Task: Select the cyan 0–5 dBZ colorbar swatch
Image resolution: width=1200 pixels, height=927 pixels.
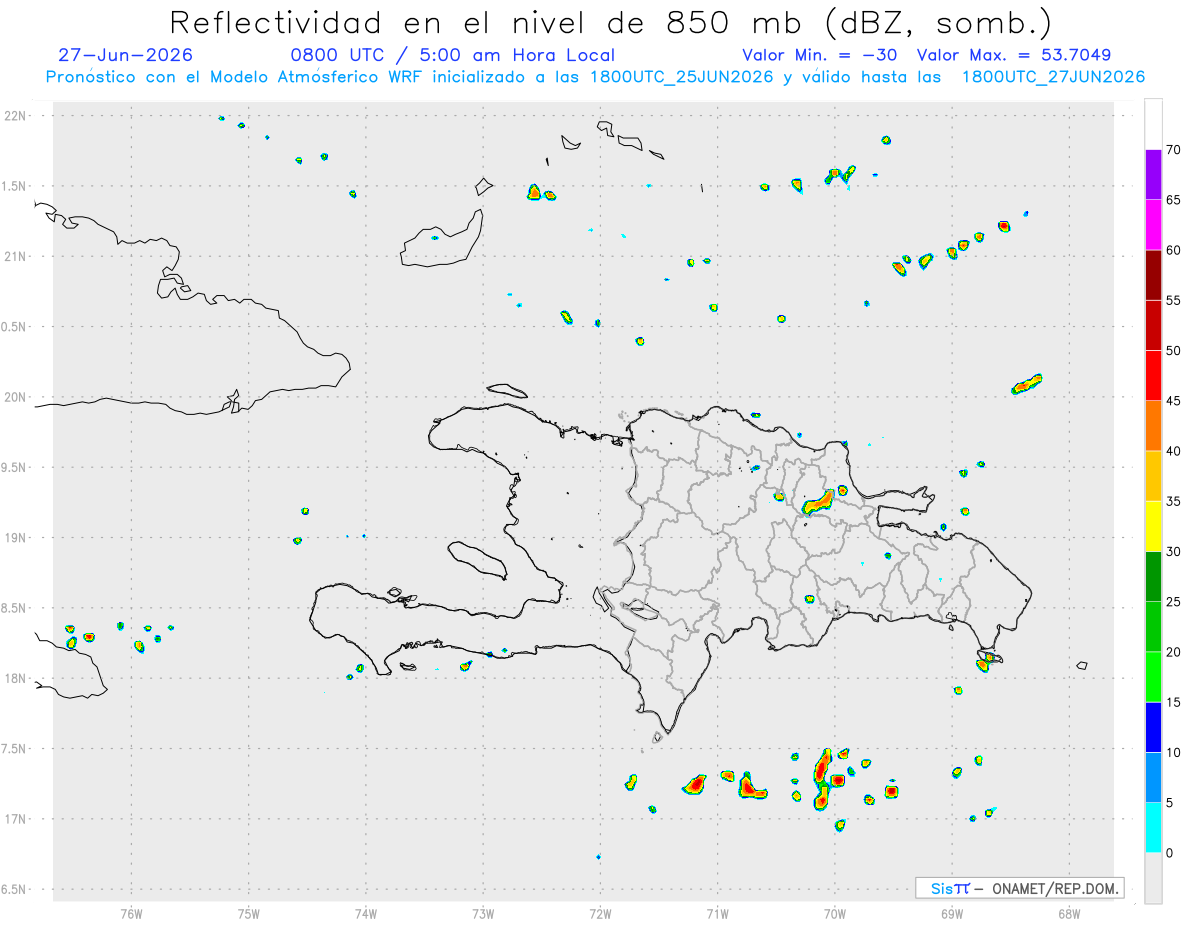Action: (1153, 827)
